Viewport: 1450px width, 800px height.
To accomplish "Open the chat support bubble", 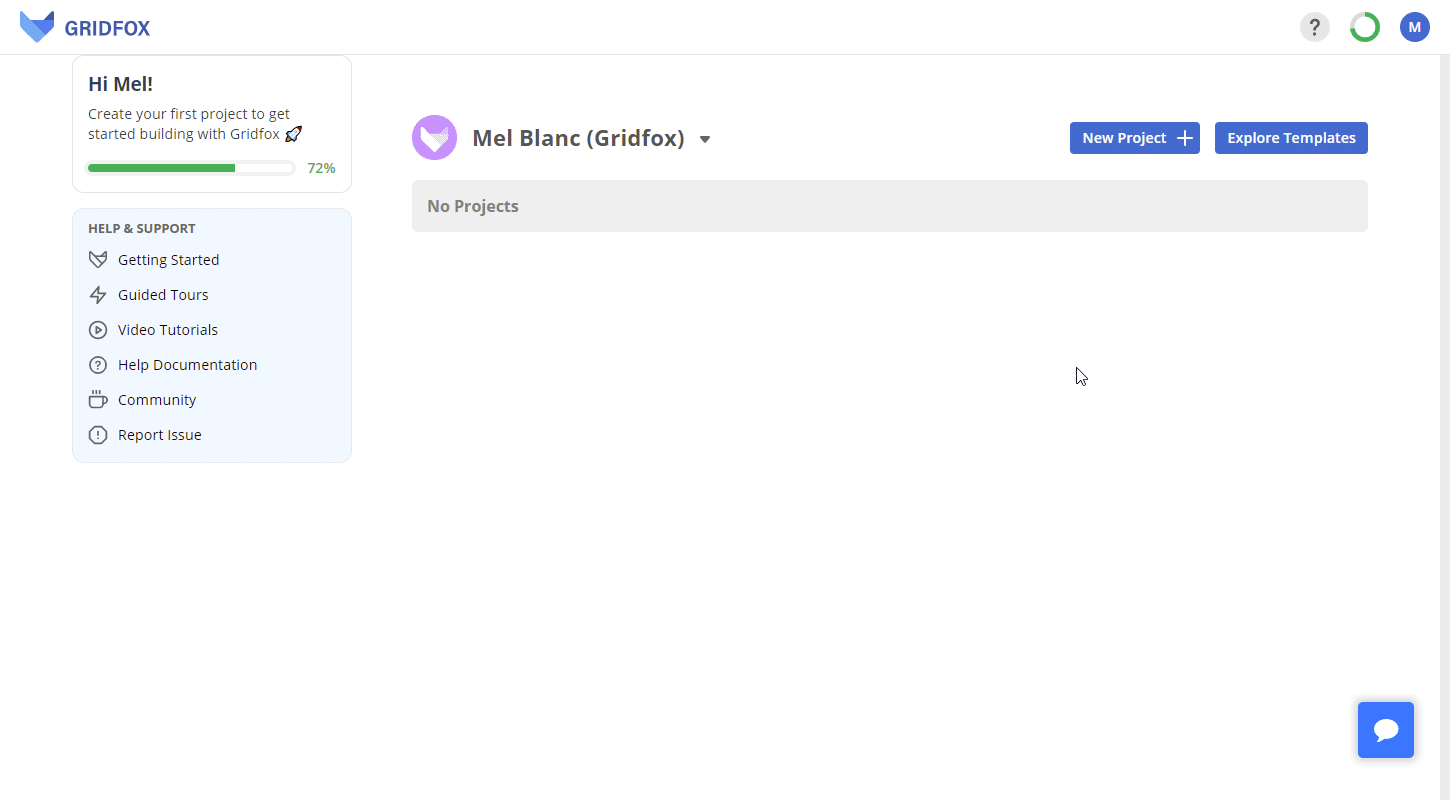I will tap(1386, 730).
